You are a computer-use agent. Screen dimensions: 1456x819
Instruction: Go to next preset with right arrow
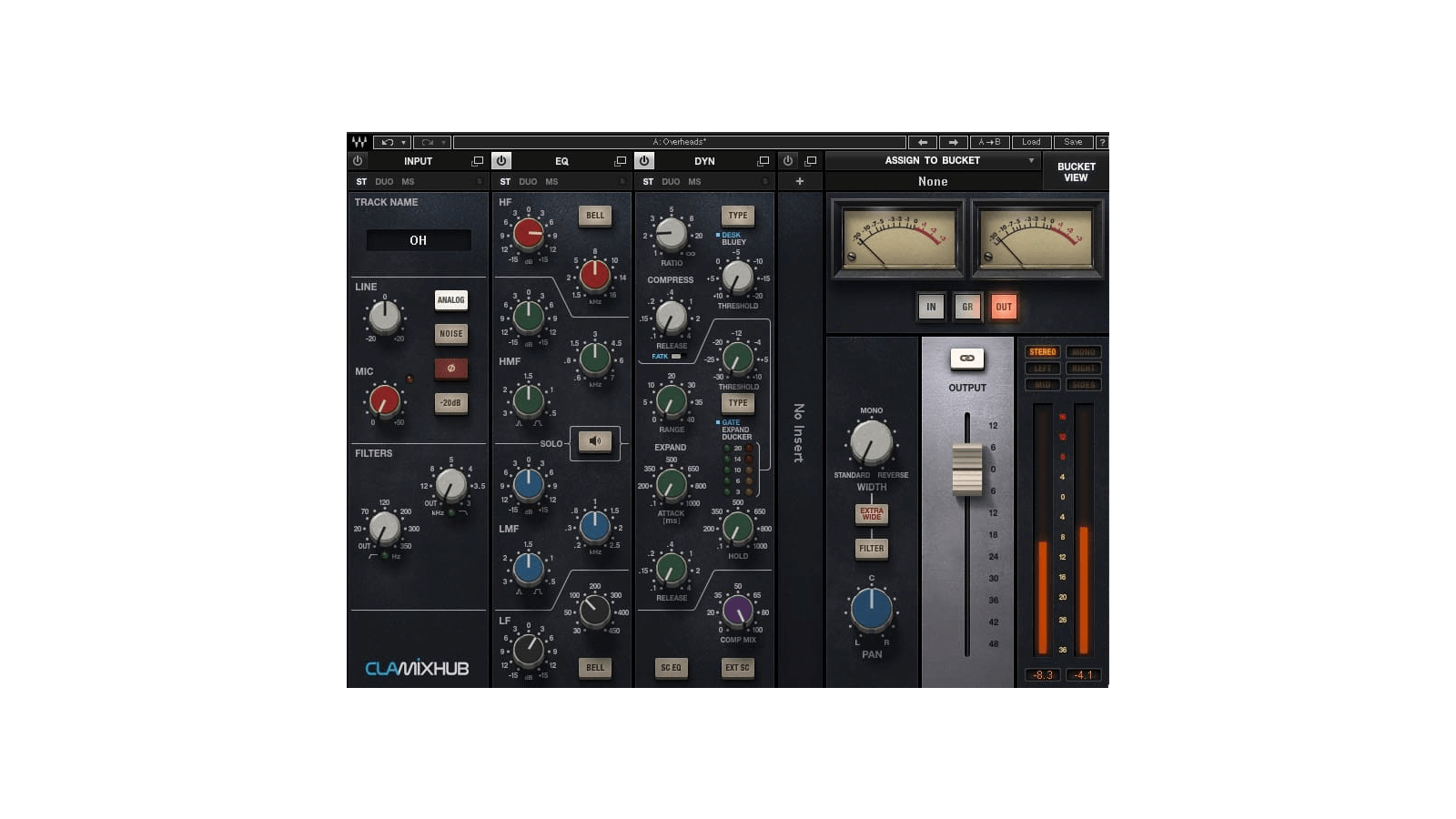953,142
